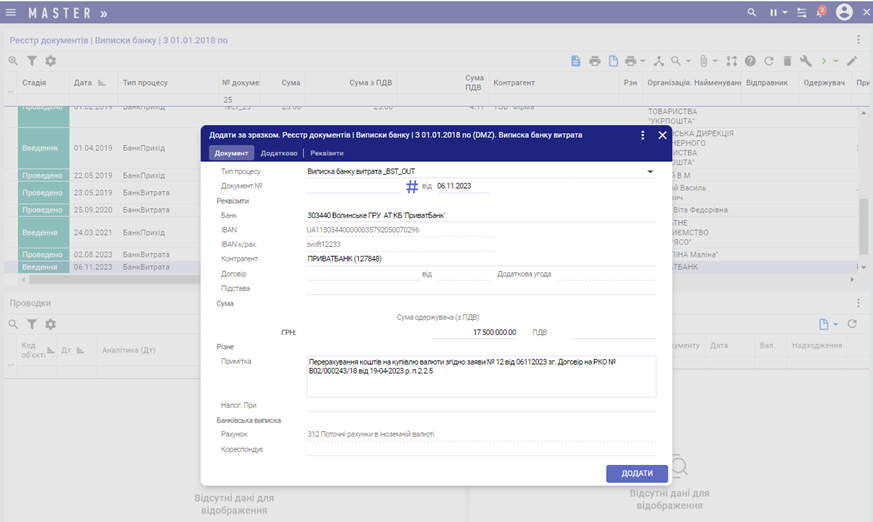
Task: Click the refresh icon in registry toolbar
Action: pyautogui.click(x=769, y=61)
